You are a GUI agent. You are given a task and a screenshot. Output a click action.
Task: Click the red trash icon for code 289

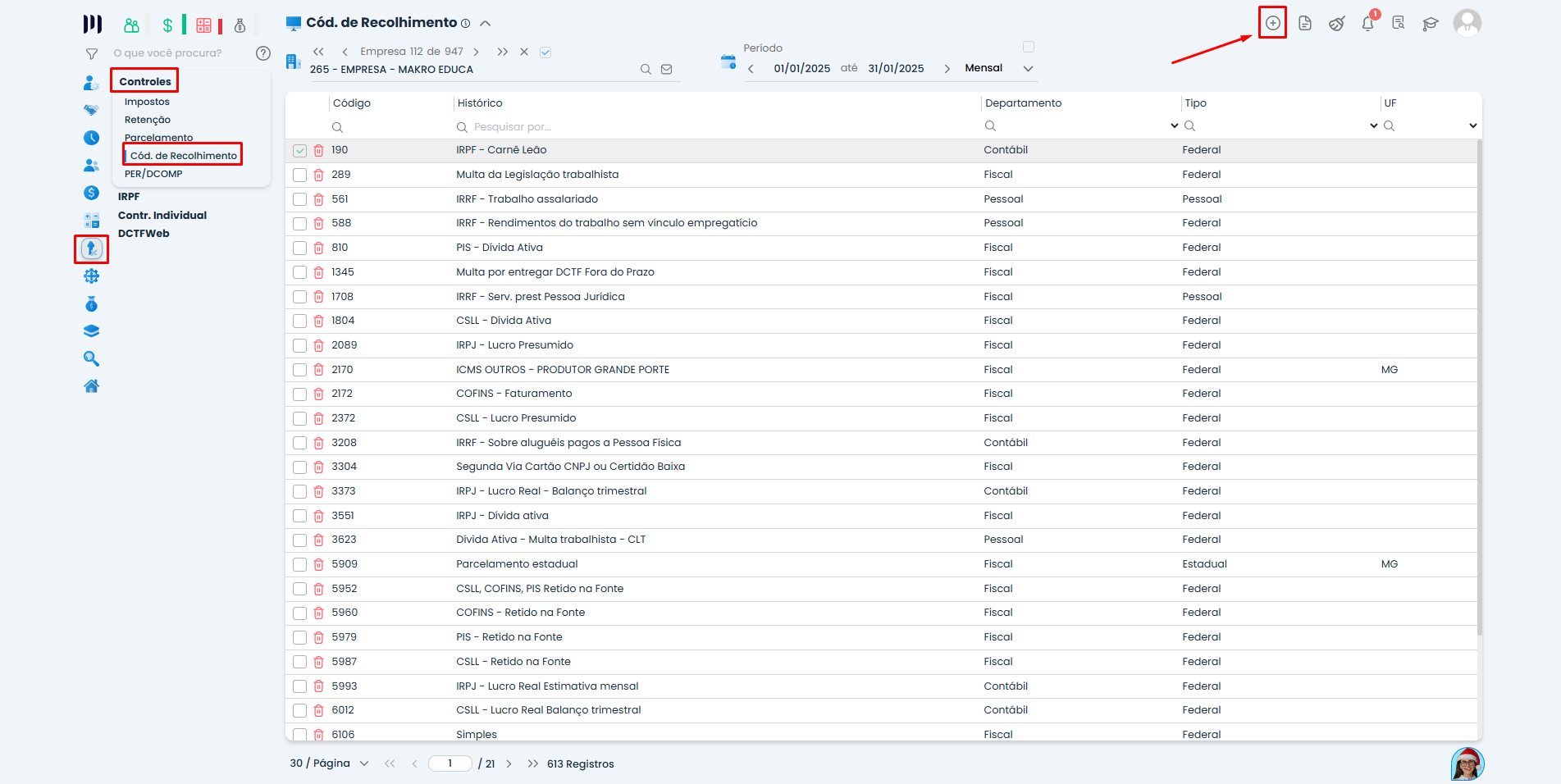[318, 175]
